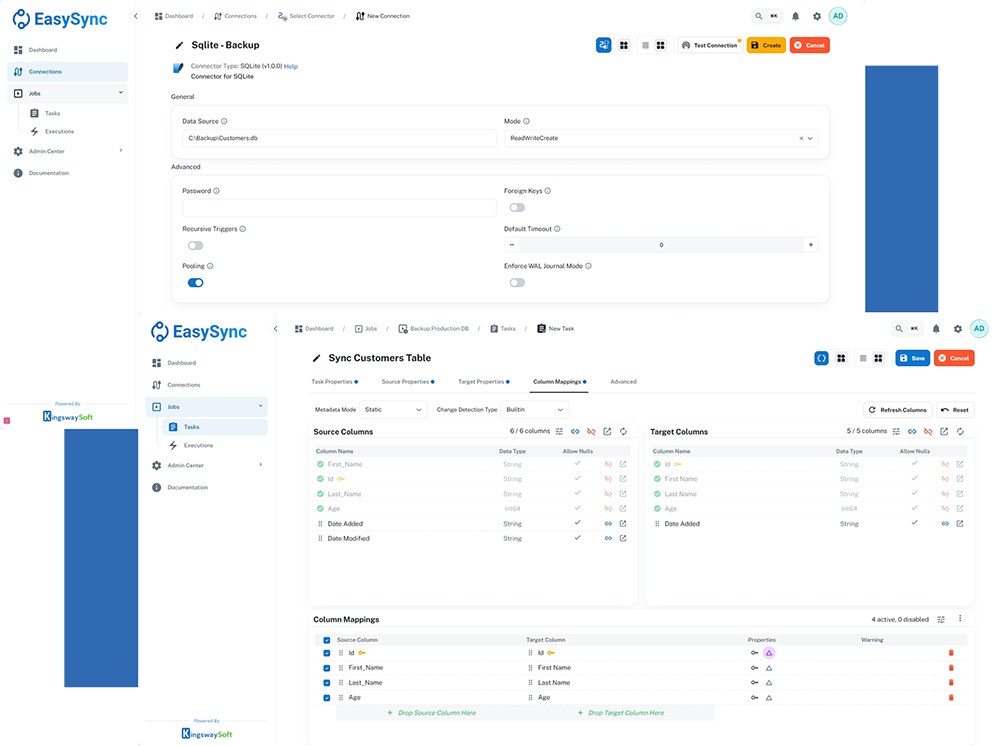Screen dimensions: 1000x746
Task: Collapse the Jobs menu in the top window sidebar
Action: [121, 93]
